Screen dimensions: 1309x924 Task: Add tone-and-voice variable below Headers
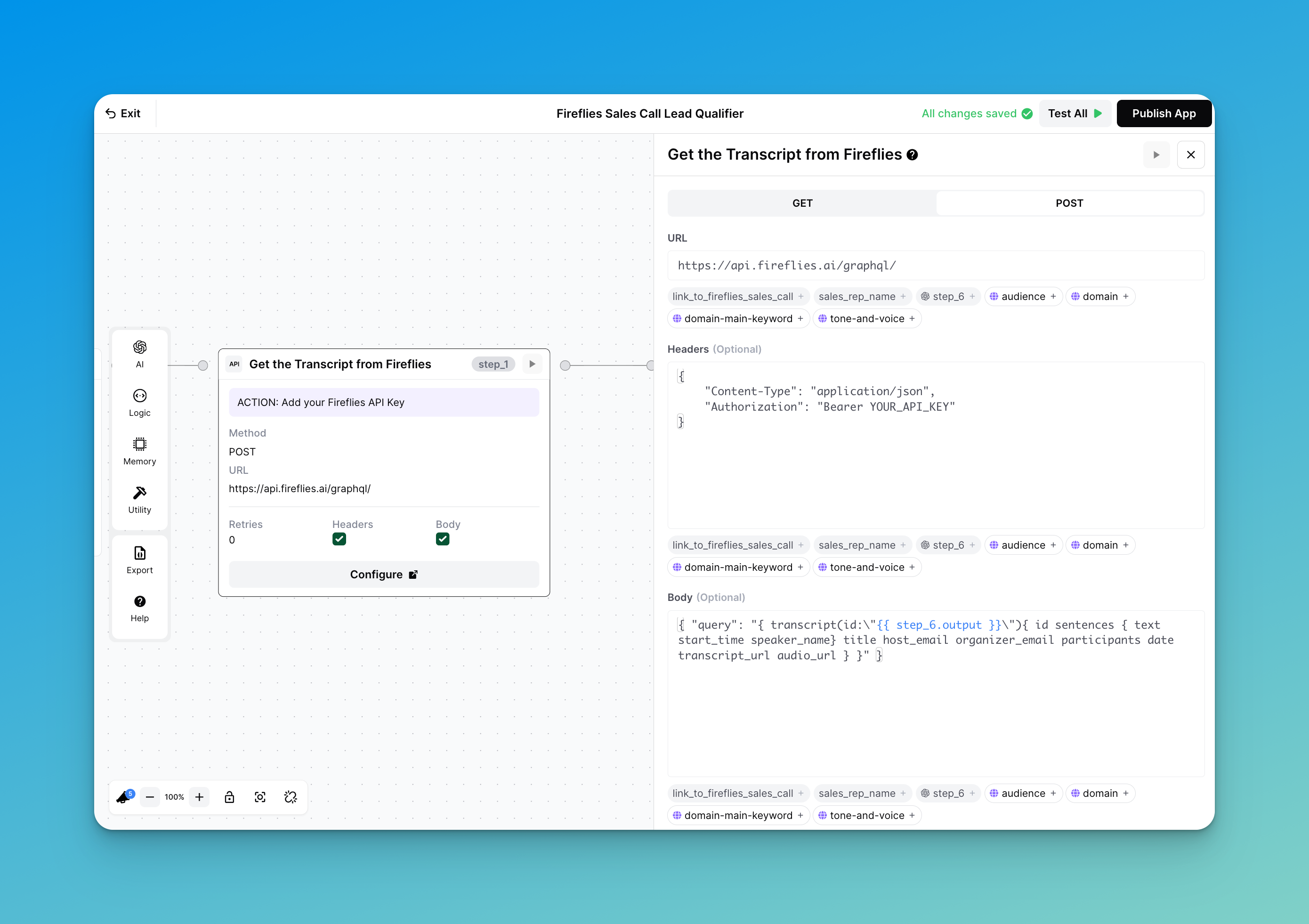point(866,567)
